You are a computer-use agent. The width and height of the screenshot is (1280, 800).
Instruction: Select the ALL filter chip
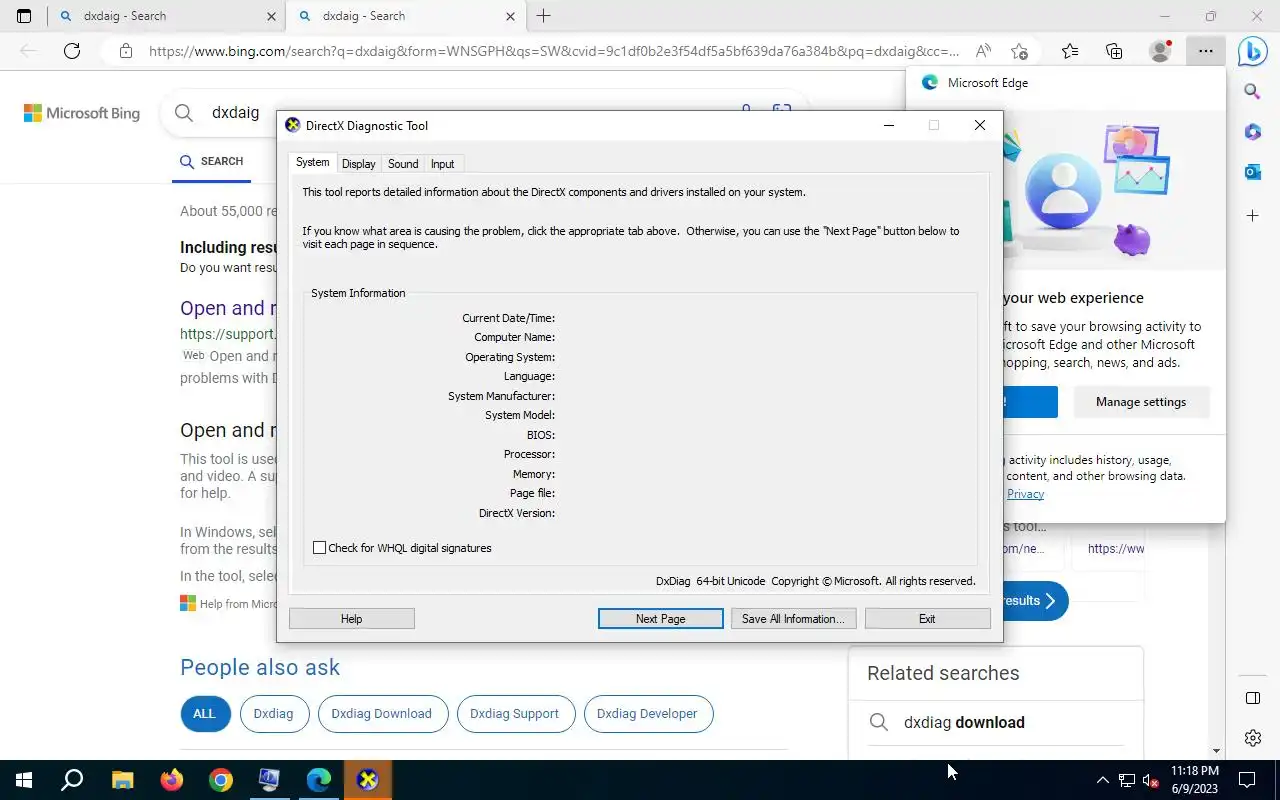(204, 714)
